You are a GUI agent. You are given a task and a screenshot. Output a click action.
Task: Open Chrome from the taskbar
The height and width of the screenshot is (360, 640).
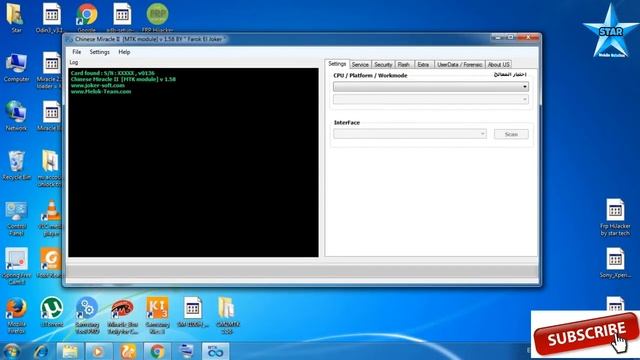point(157,351)
